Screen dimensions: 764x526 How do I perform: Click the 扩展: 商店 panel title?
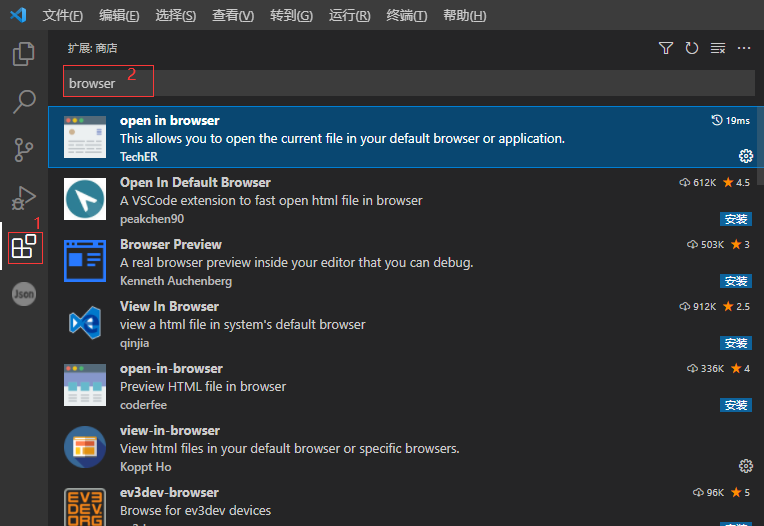(93, 48)
